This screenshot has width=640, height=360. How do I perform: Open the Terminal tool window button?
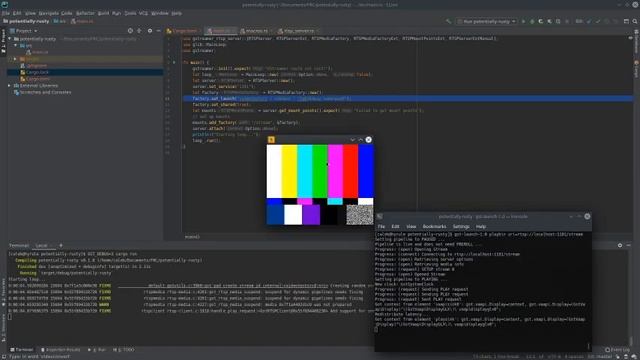coord(22,350)
